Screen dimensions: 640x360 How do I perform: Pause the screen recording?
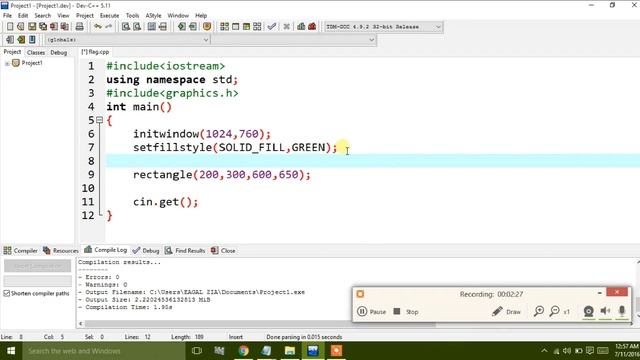371,311
